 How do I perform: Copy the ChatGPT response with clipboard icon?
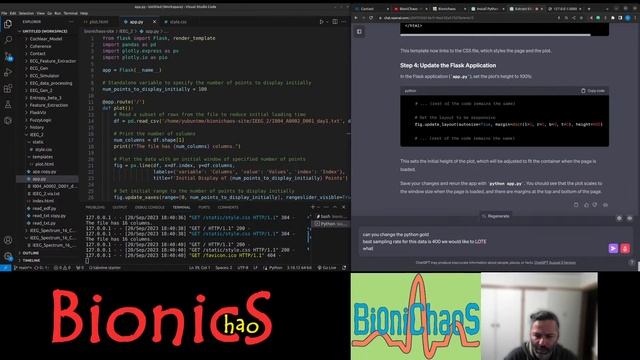[x=576, y=205]
